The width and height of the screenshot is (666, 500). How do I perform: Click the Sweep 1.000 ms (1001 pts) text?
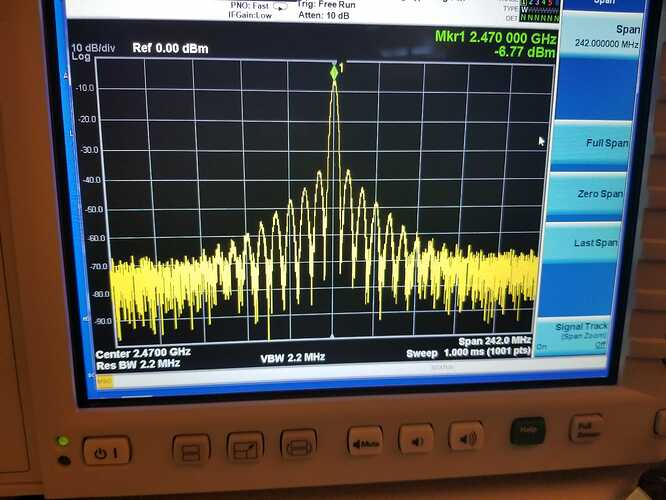[x=468, y=352]
